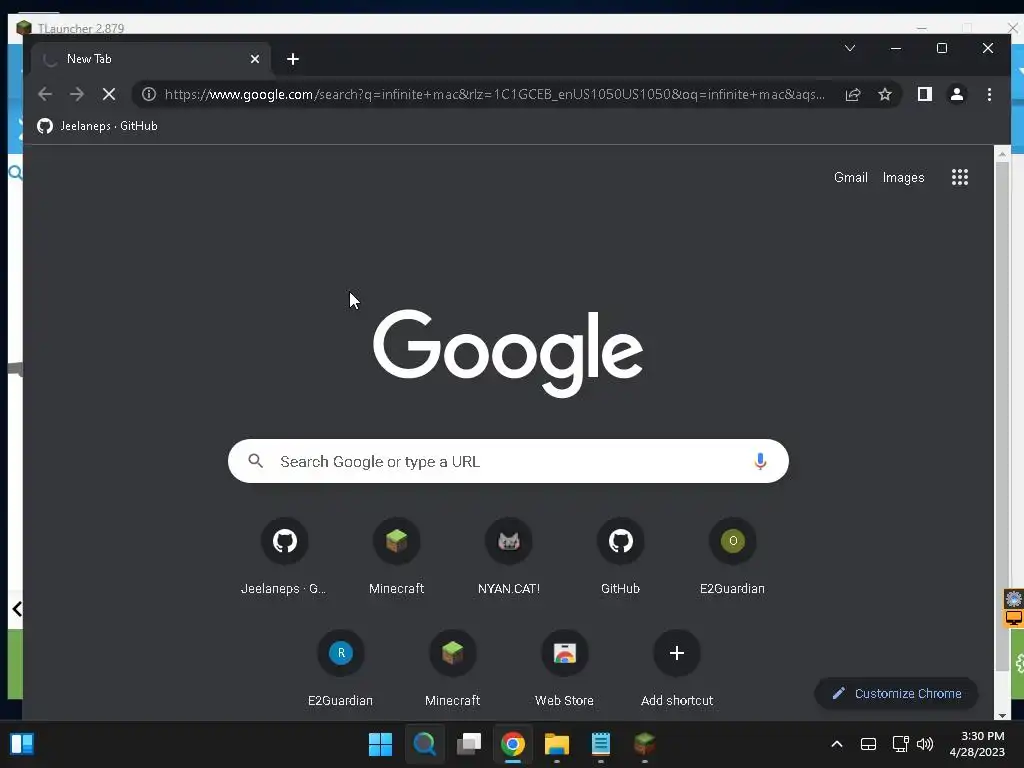Open the Google apps grid
The image size is (1024, 768).
pos(959,177)
